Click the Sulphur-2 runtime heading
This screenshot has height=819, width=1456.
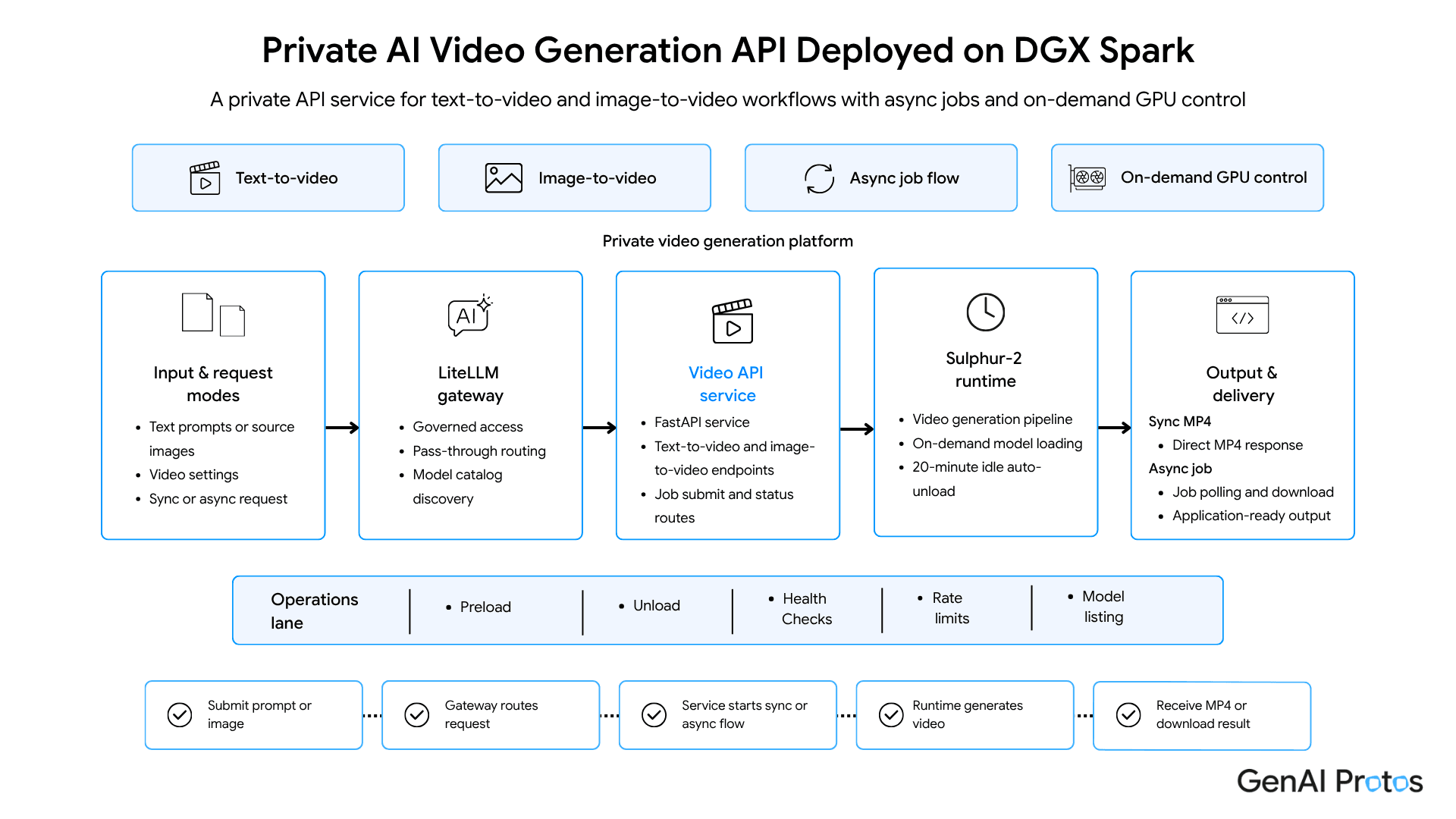(x=984, y=369)
